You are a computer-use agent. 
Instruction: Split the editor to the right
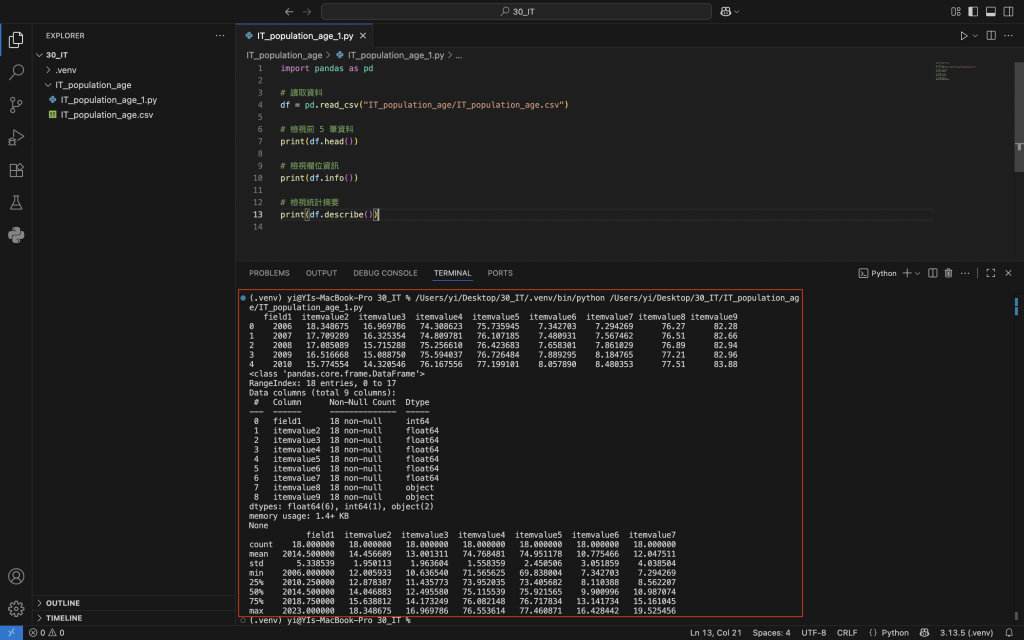[x=991, y=36]
